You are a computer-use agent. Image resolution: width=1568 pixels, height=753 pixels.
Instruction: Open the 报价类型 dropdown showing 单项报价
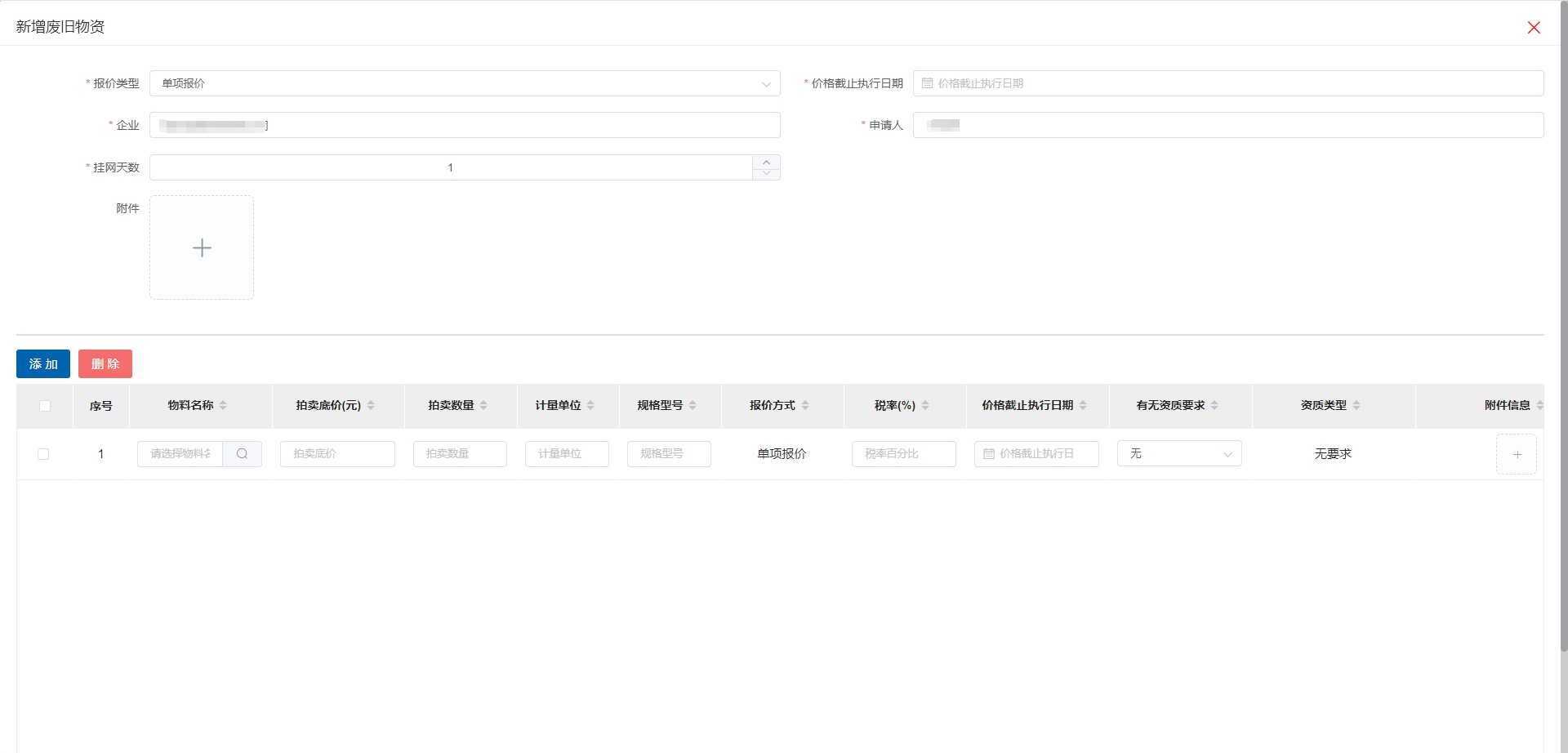click(x=464, y=83)
